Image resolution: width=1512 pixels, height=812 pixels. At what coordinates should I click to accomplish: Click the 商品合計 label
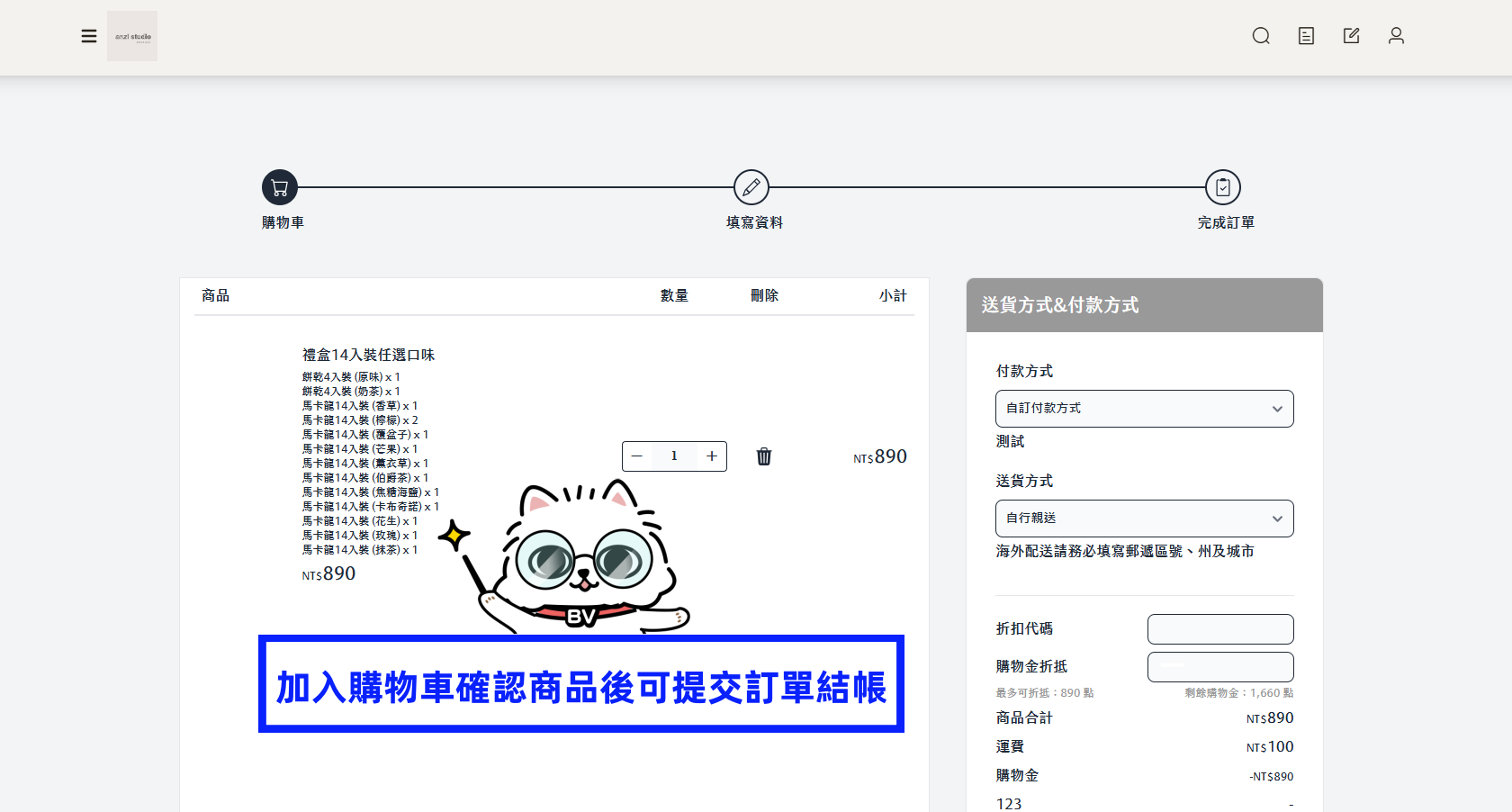tap(1024, 717)
